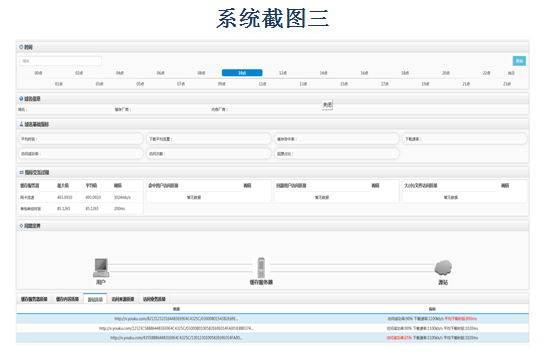Click the source site cloud icon
Screen dimensions: 544x361
click(x=443, y=268)
